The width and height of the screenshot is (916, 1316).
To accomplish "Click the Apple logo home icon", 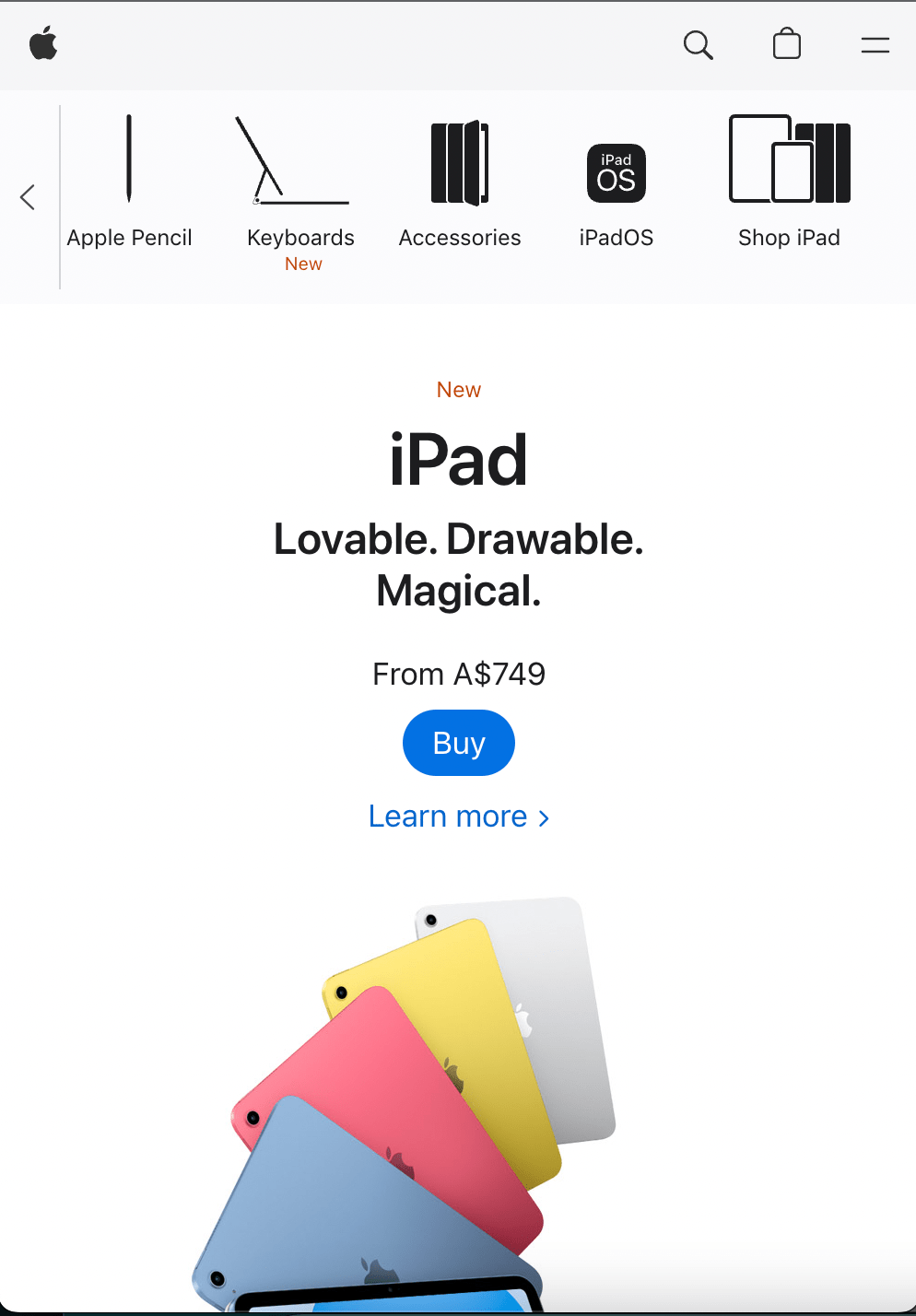I will 43,43.
